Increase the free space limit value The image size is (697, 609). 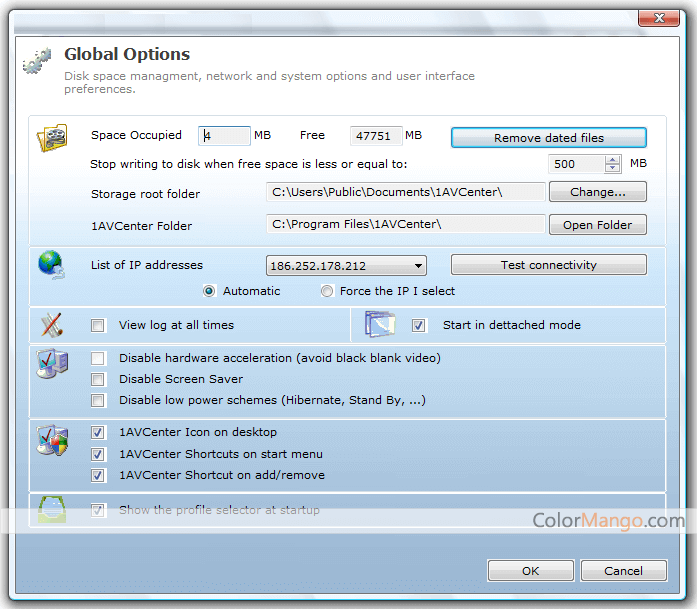(612, 159)
